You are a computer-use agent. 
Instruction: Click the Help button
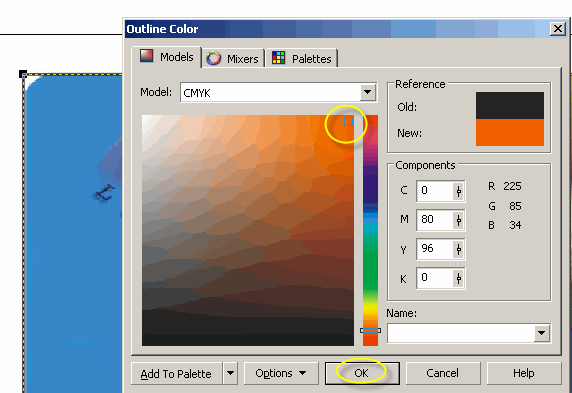coord(524,373)
